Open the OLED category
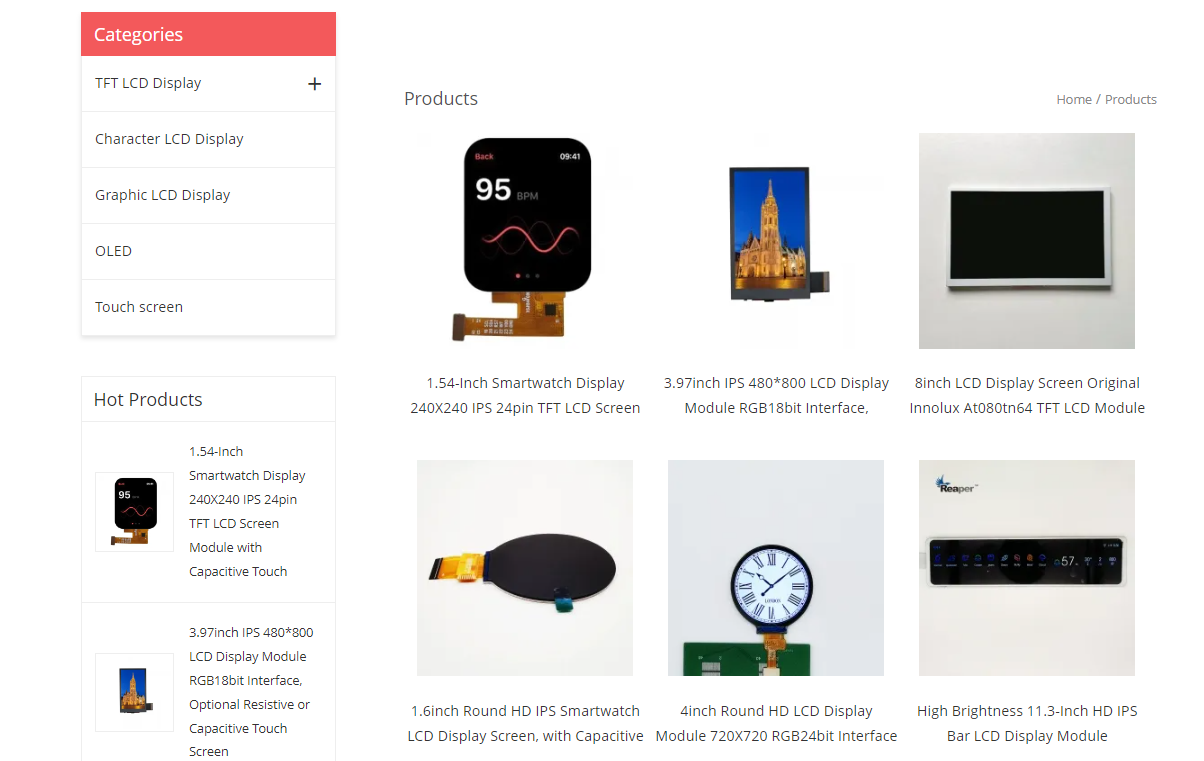The image size is (1204, 761). click(x=113, y=251)
